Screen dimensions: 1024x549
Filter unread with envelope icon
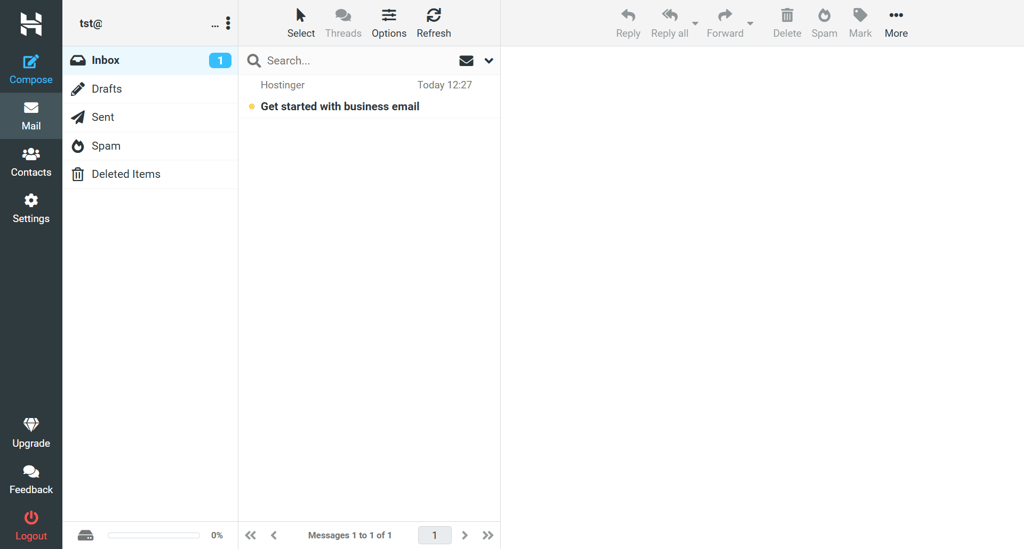click(x=466, y=61)
